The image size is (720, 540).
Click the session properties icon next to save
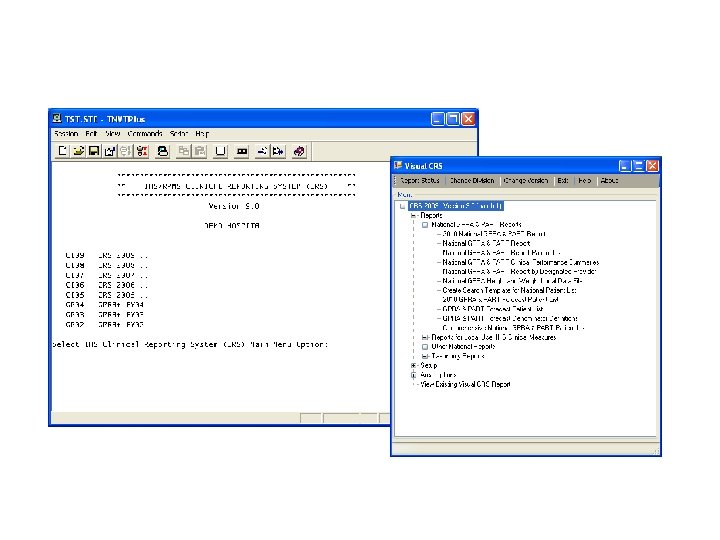(x=110, y=151)
